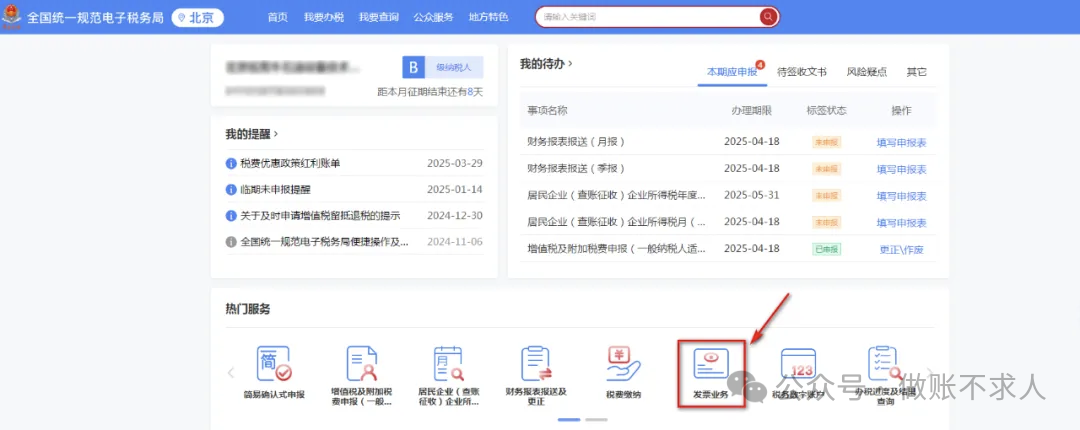Click the B taxpayer grade badge
Image resolution: width=1080 pixels, height=430 pixels.
coord(413,68)
